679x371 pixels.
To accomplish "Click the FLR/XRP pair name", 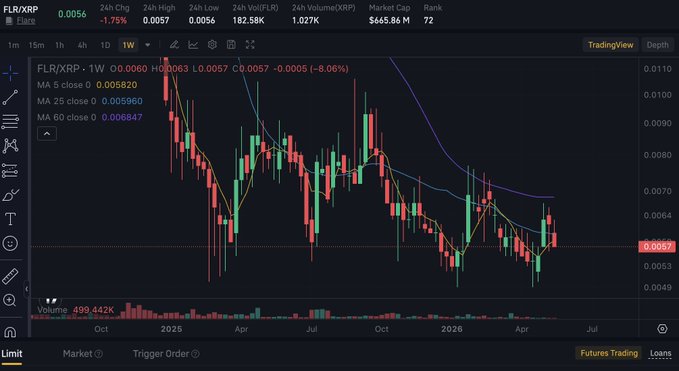I will click(x=21, y=9).
